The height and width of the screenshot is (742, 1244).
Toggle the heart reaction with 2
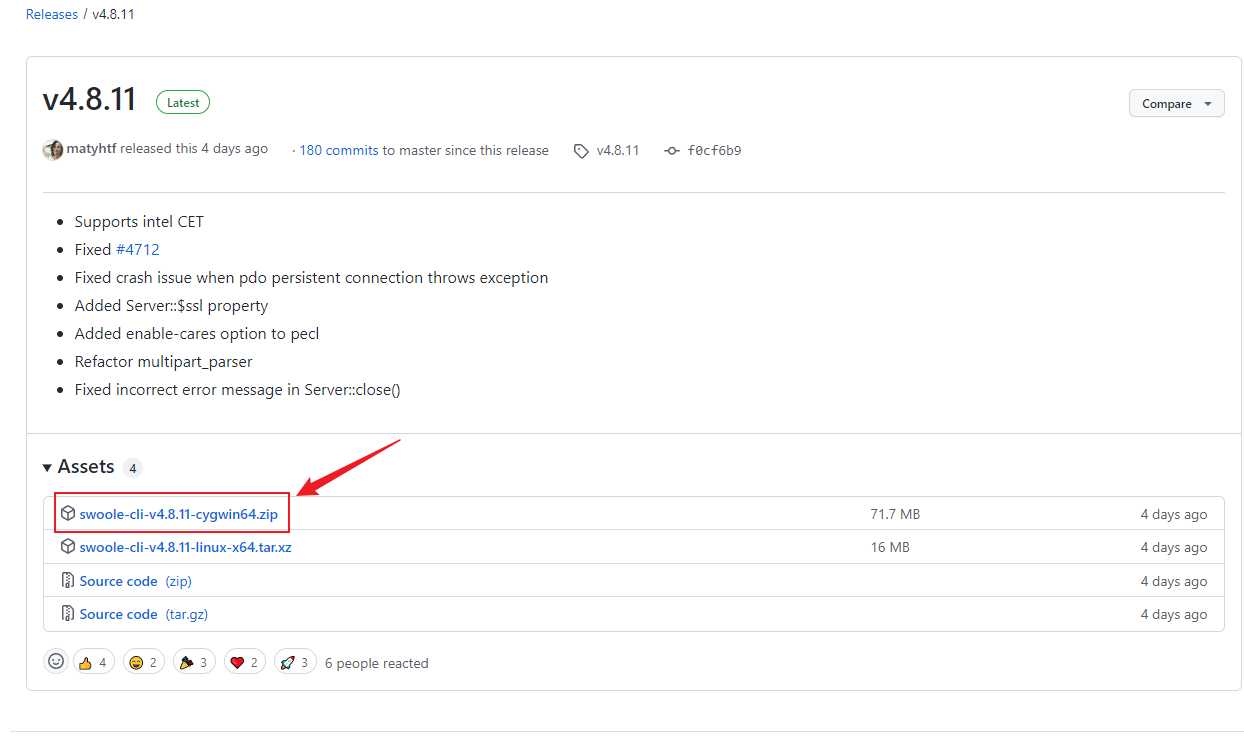tap(245, 662)
